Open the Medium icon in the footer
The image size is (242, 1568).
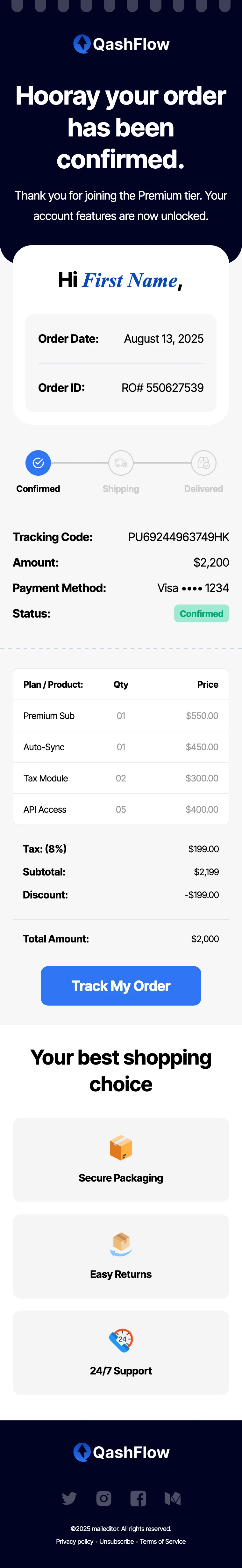(x=173, y=1498)
